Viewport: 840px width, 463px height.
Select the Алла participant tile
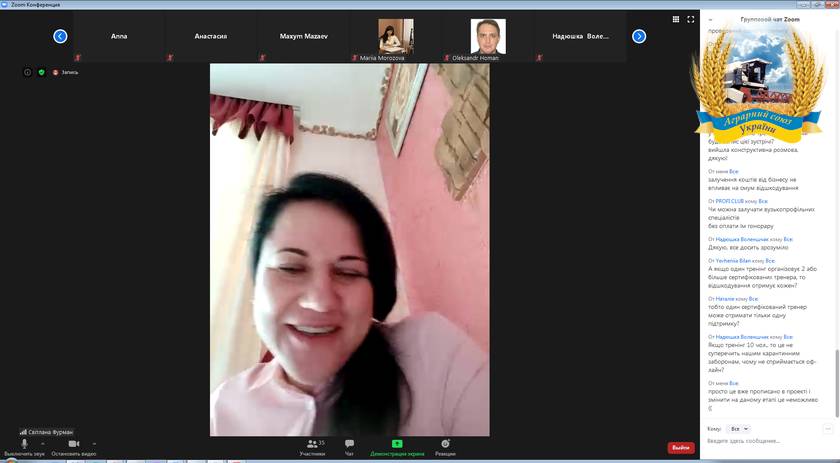tap(119, 36)
